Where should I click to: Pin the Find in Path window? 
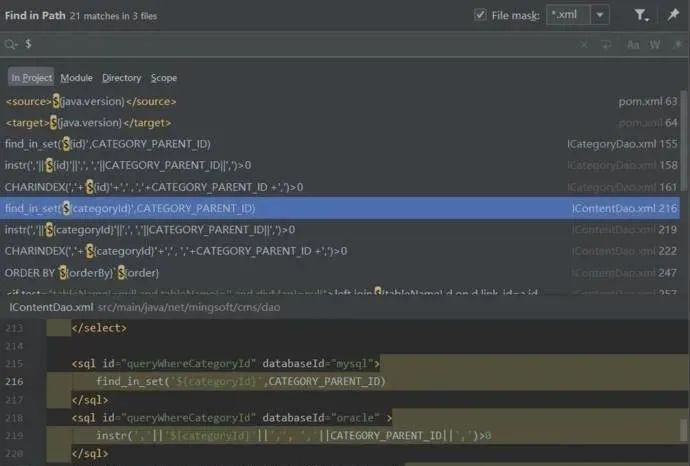[673, 15]
